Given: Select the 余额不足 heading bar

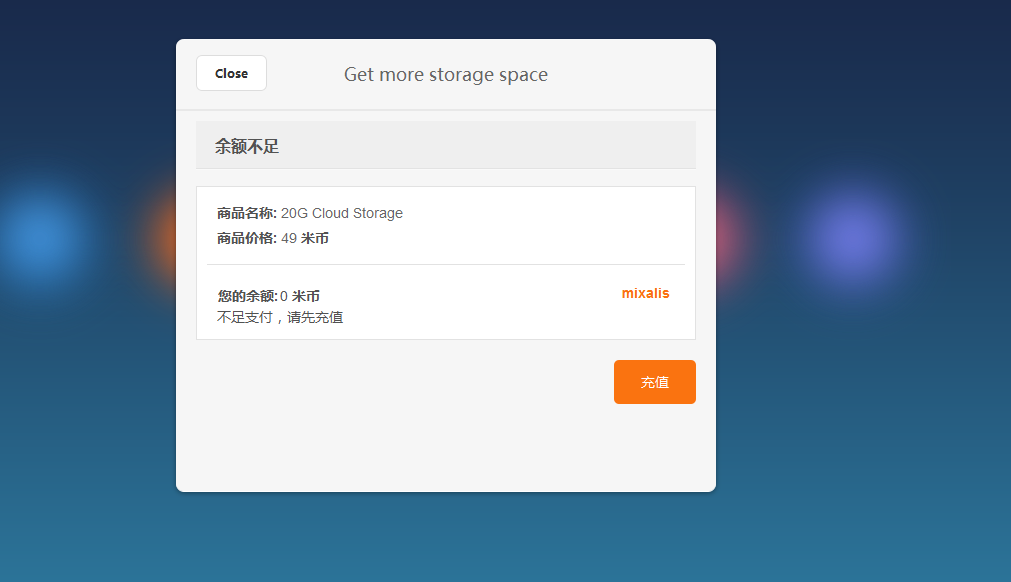Looking at the screenshot, I should pyautogui.click(x=445, y=146).
